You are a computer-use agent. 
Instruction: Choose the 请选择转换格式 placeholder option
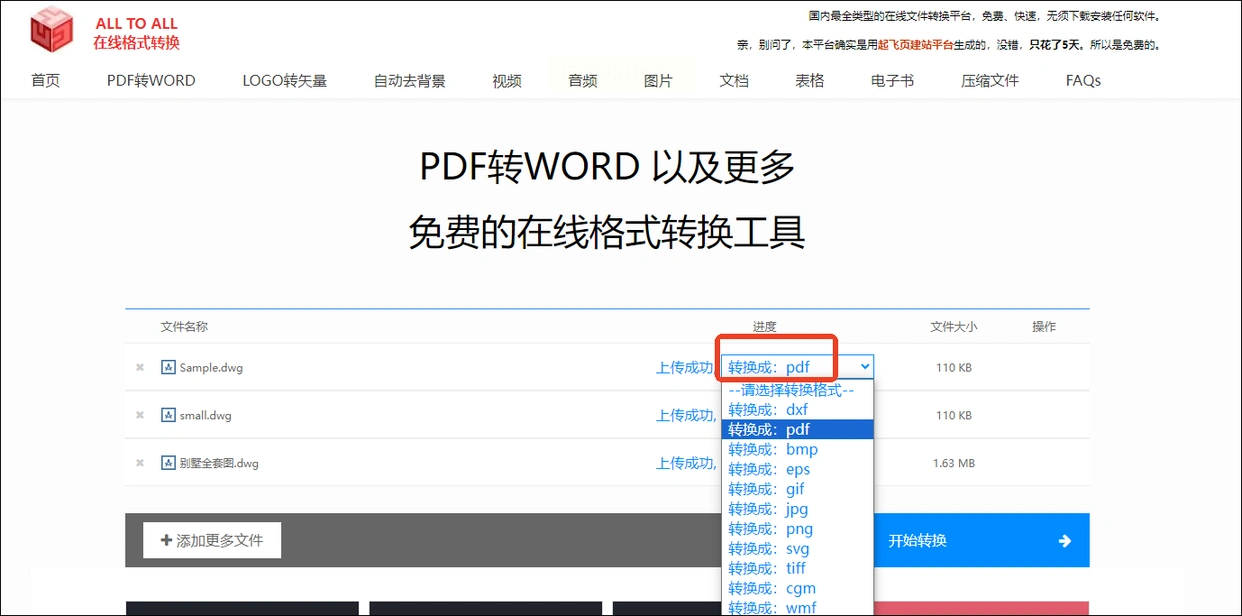[x=797, y=390]
